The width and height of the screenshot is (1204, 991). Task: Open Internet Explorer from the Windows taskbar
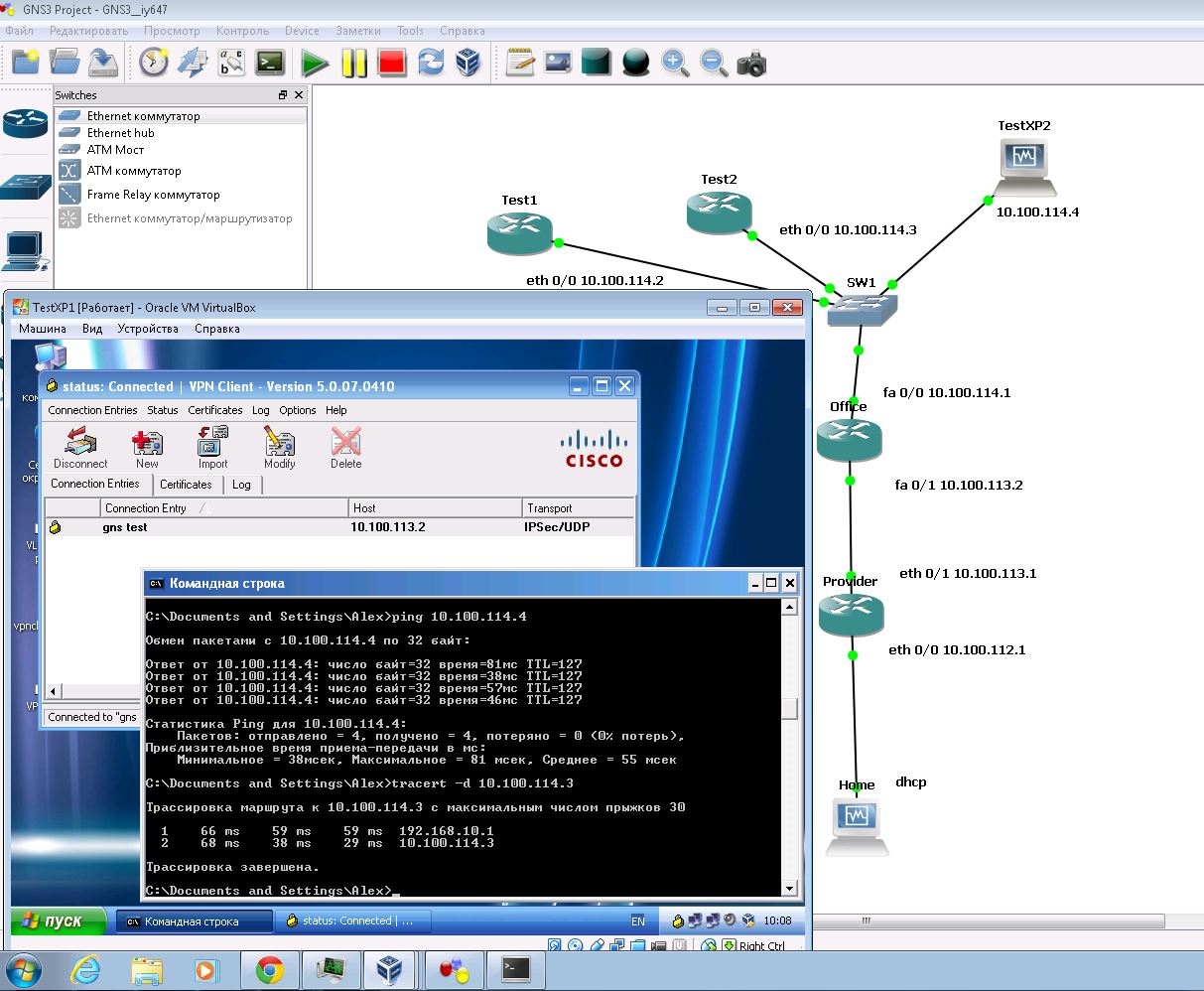click(x=86, y=970)
